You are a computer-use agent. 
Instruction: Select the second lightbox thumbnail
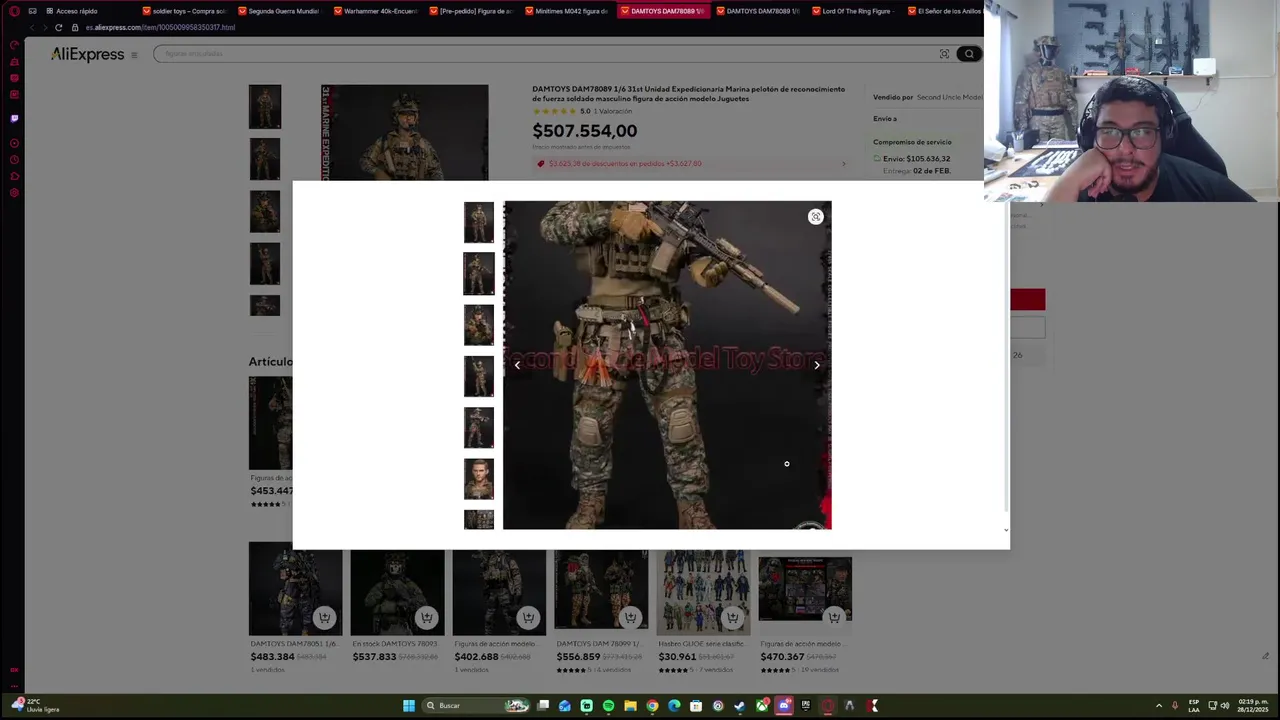click(x=479, y=273)
